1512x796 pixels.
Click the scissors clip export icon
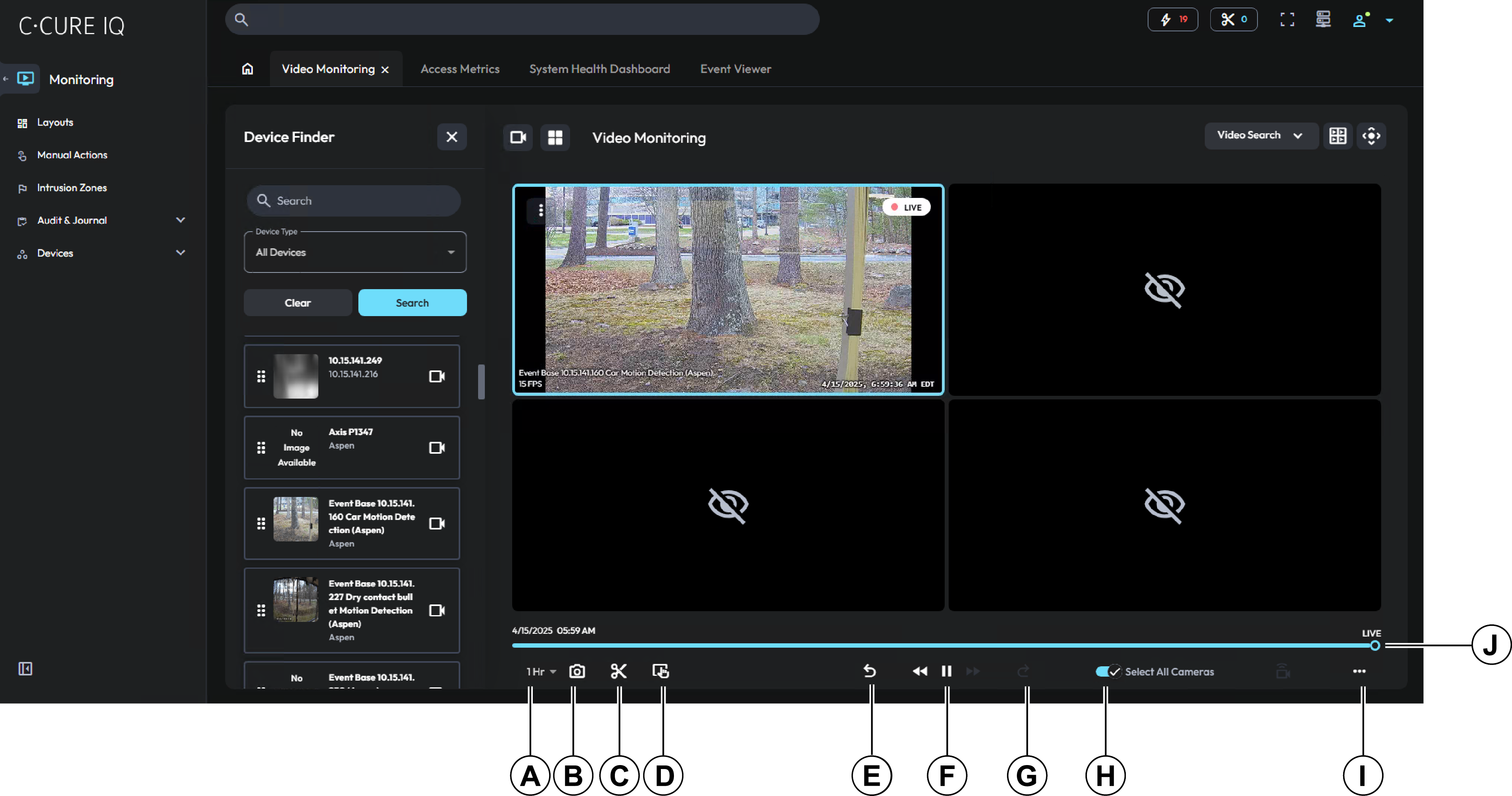pos(619,671)
